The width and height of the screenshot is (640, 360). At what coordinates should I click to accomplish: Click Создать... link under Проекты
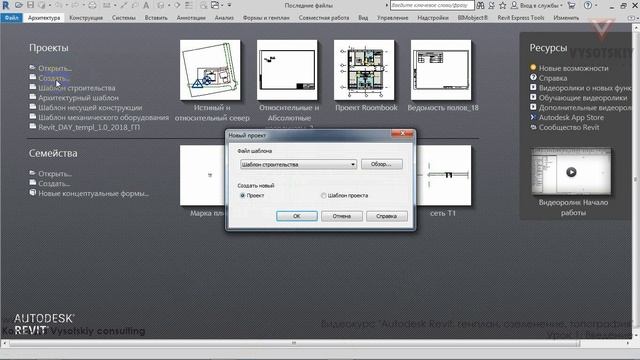pos(53,78)
